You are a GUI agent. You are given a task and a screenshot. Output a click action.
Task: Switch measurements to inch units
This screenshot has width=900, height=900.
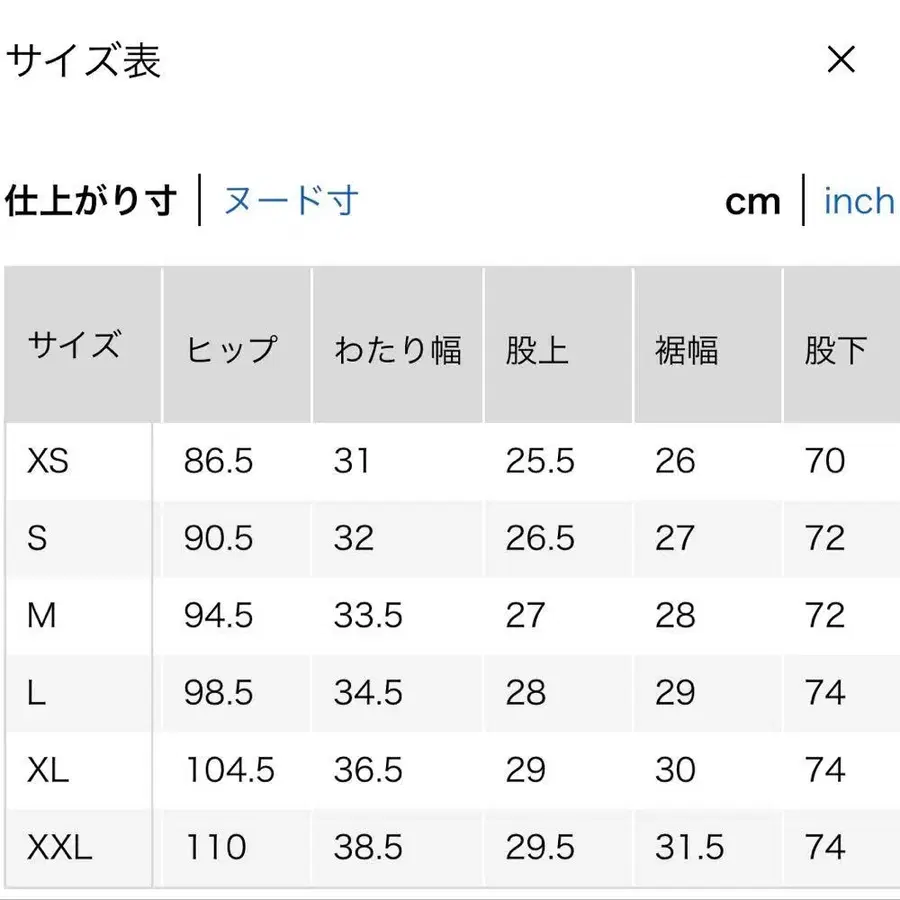point(858,202)
